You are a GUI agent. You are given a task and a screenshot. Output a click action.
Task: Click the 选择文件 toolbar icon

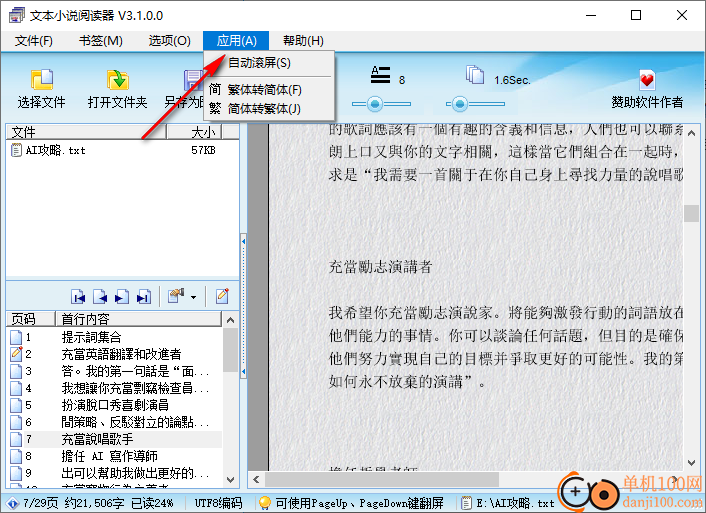[x=42, y=80]
